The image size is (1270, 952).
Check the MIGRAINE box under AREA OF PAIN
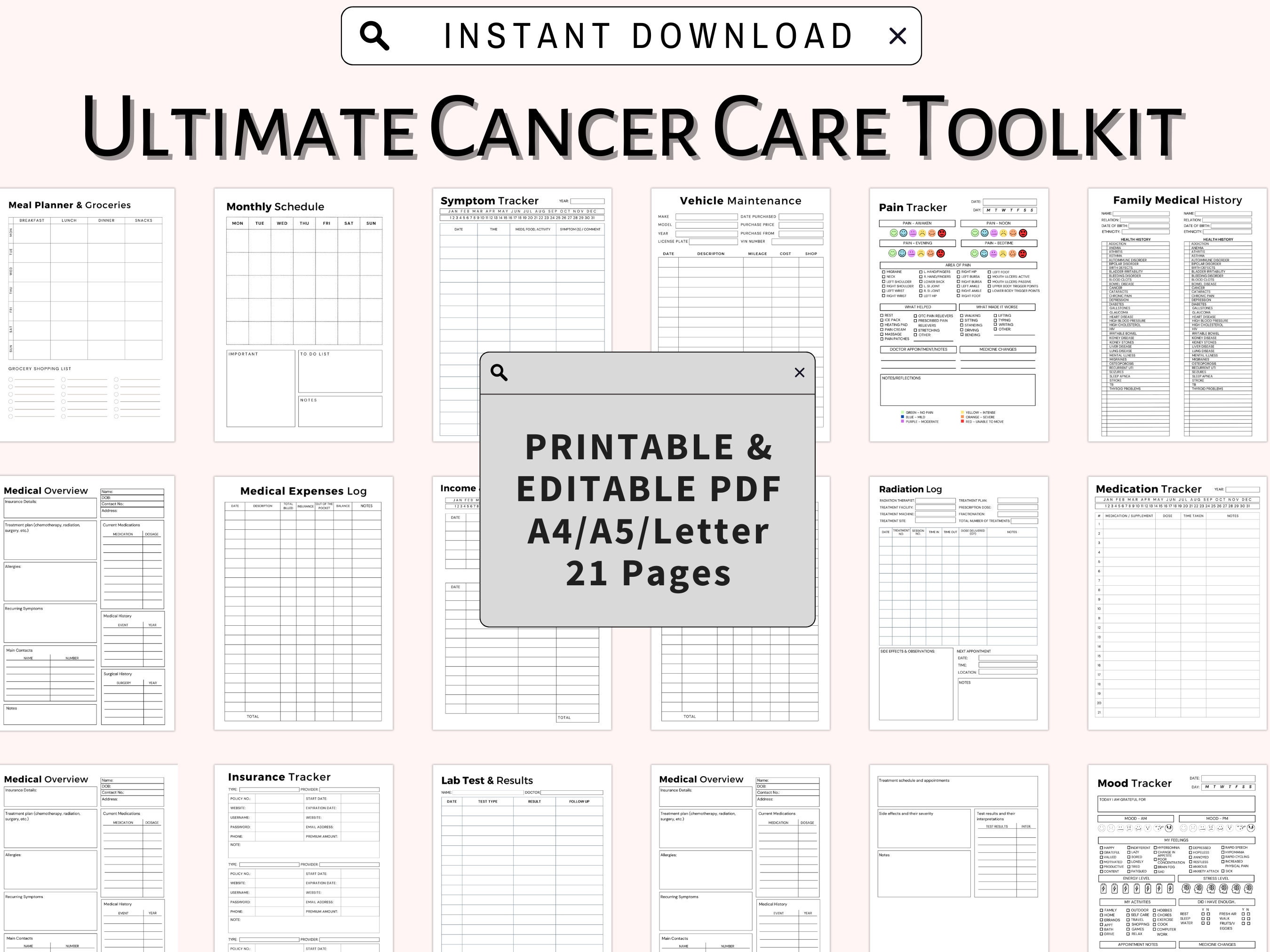pos(884,273)
